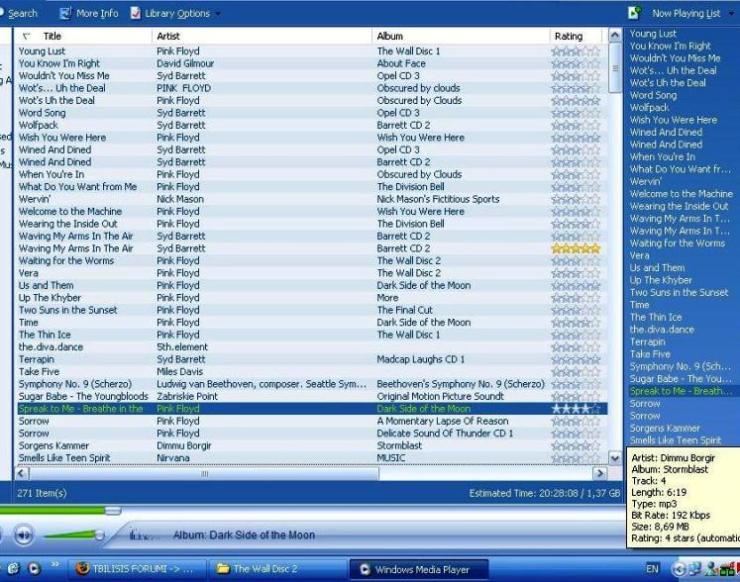The height and width of the screenshot is (582, 740).
Task: Open TBILISIS FORUMI taskbar button
Action: 138,569
